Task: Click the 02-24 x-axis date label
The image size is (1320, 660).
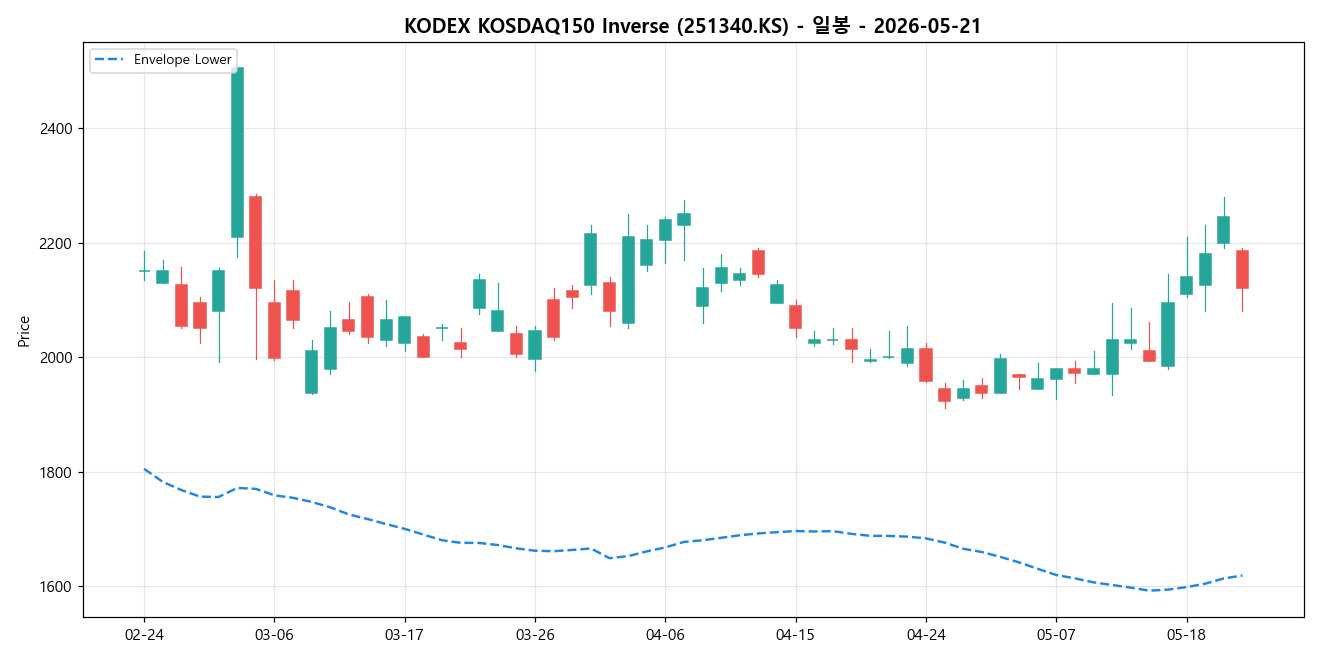Action: 144,635
